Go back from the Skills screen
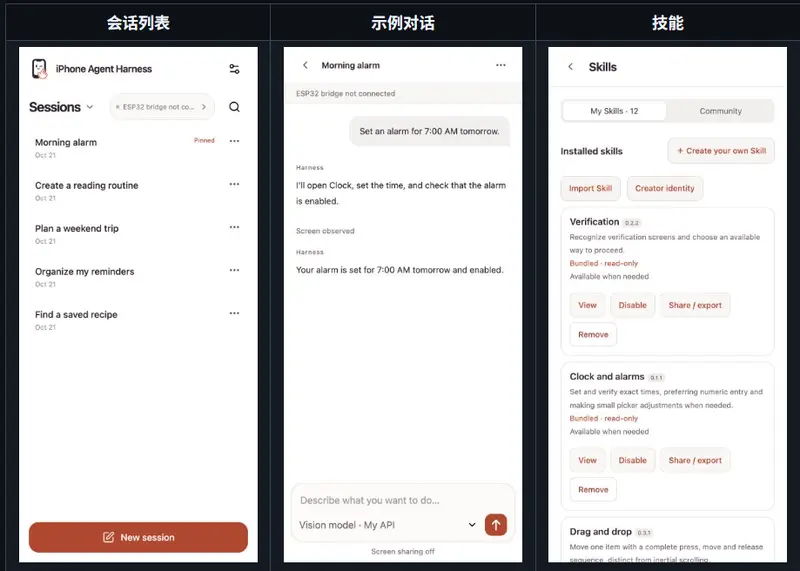This screenshot has width=800, height=571. (570, 67)
